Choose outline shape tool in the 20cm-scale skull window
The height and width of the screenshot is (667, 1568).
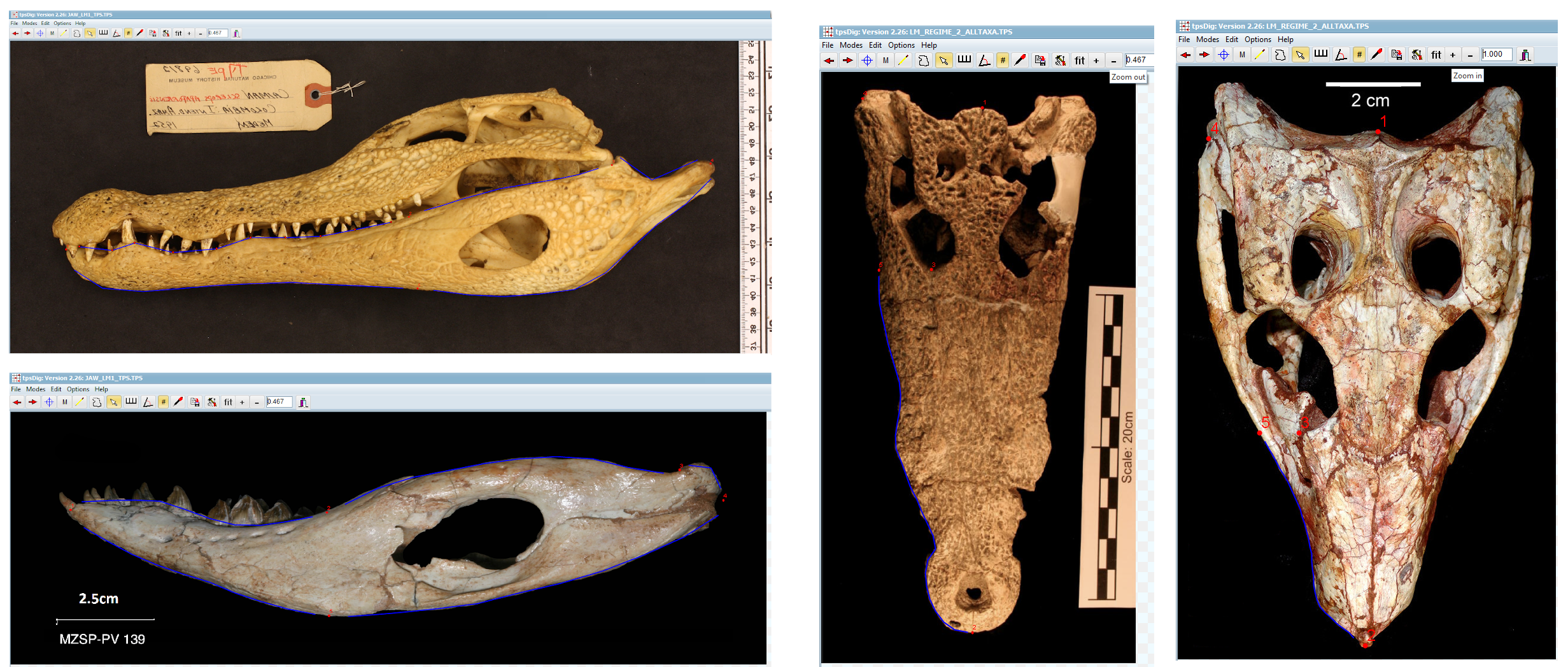[924, 61]
